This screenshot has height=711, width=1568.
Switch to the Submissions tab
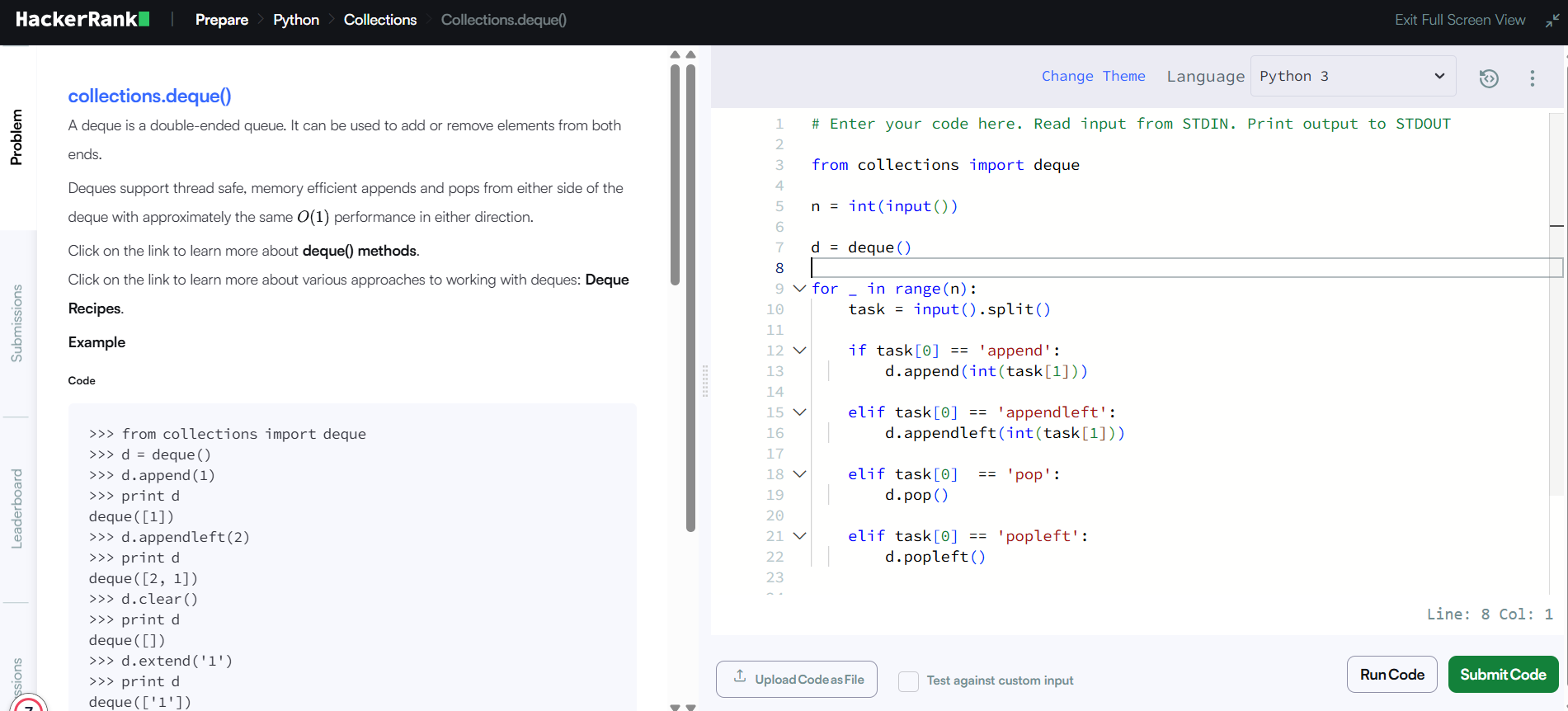point(16,323)
